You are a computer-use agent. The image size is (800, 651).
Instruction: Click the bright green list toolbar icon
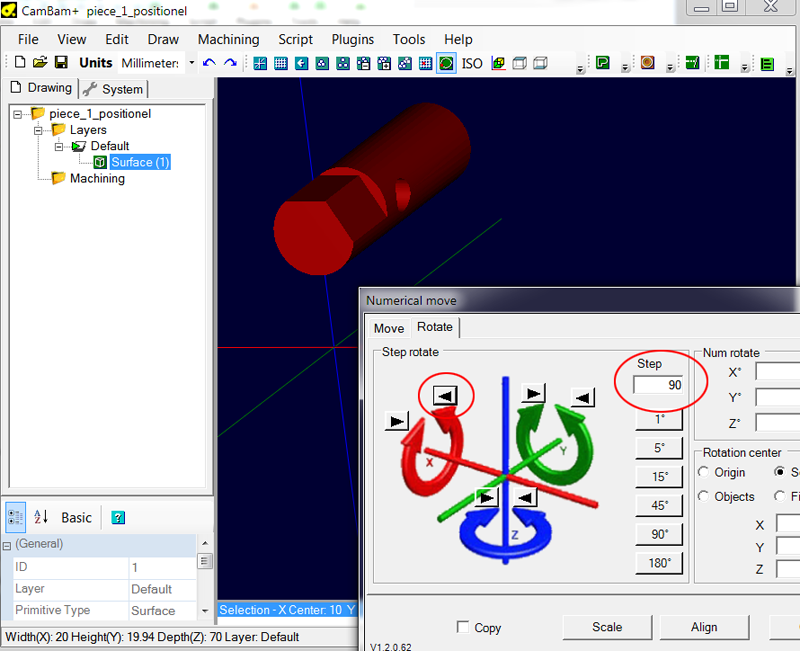(x=767, y=64)
